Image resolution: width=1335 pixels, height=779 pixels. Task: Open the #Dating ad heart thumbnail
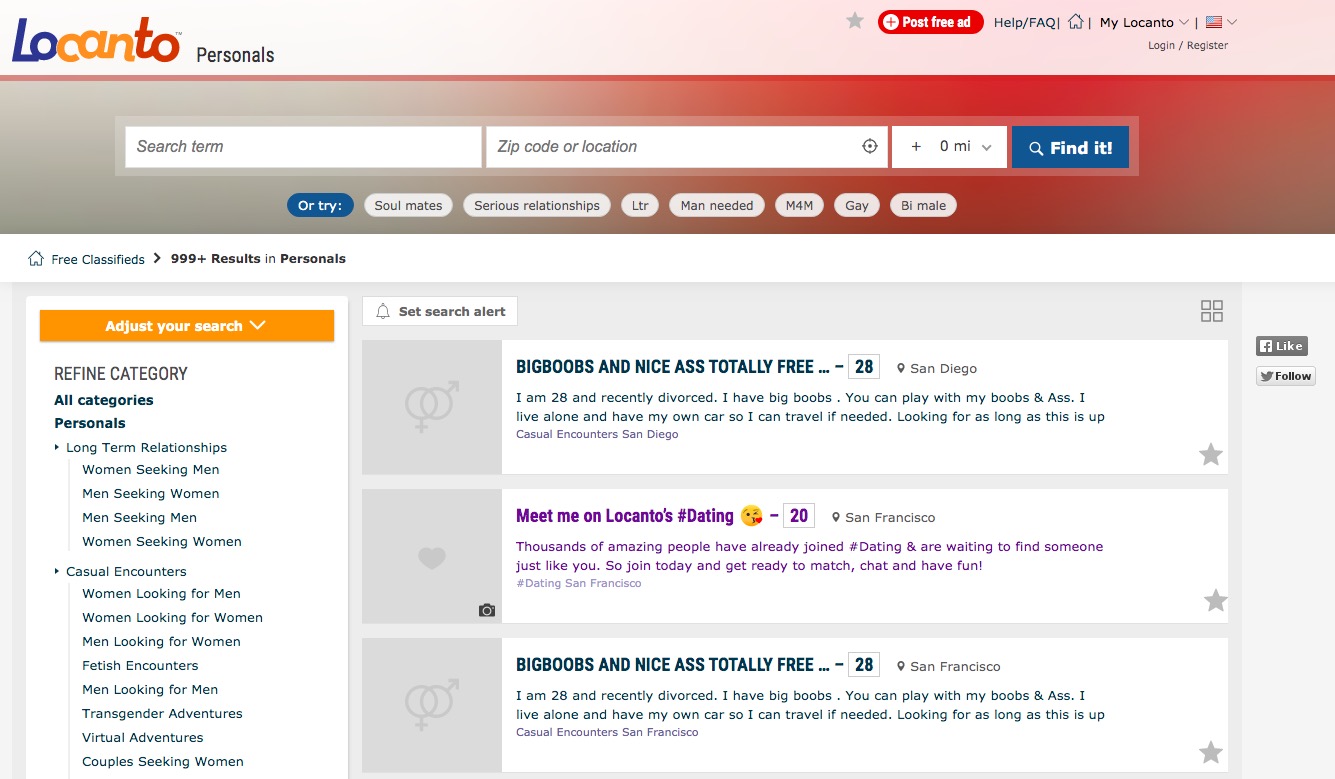(x=432, y=556)
